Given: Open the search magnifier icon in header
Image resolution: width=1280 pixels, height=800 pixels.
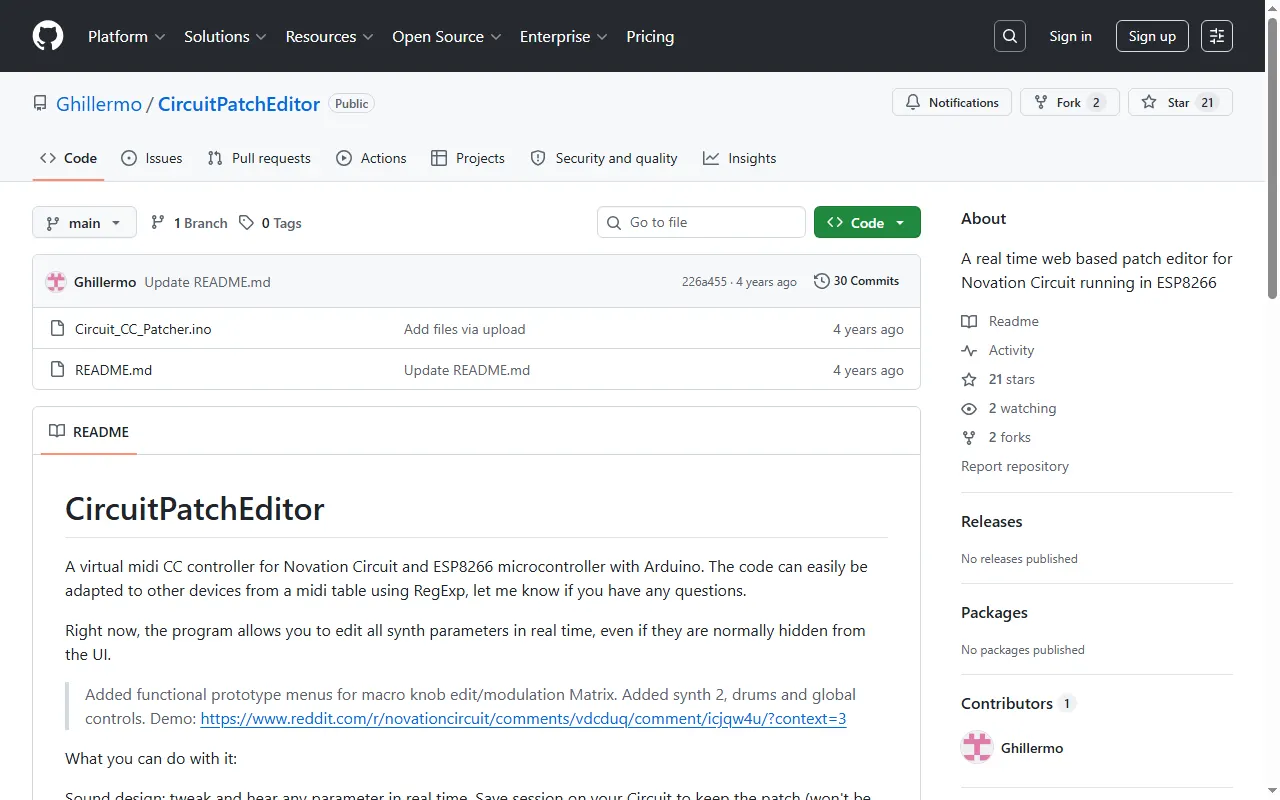Looking at the screenshot, I should pyautogui.click(x=1010, y=36).
